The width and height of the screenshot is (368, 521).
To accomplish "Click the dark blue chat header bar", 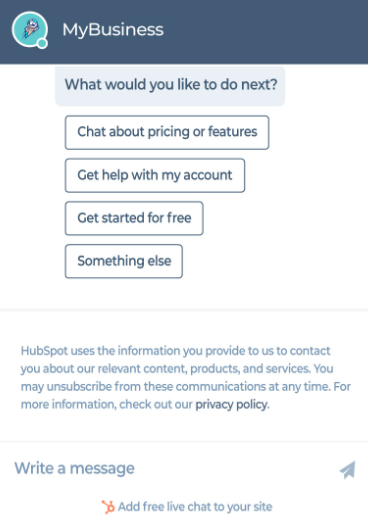I will 184,32.
